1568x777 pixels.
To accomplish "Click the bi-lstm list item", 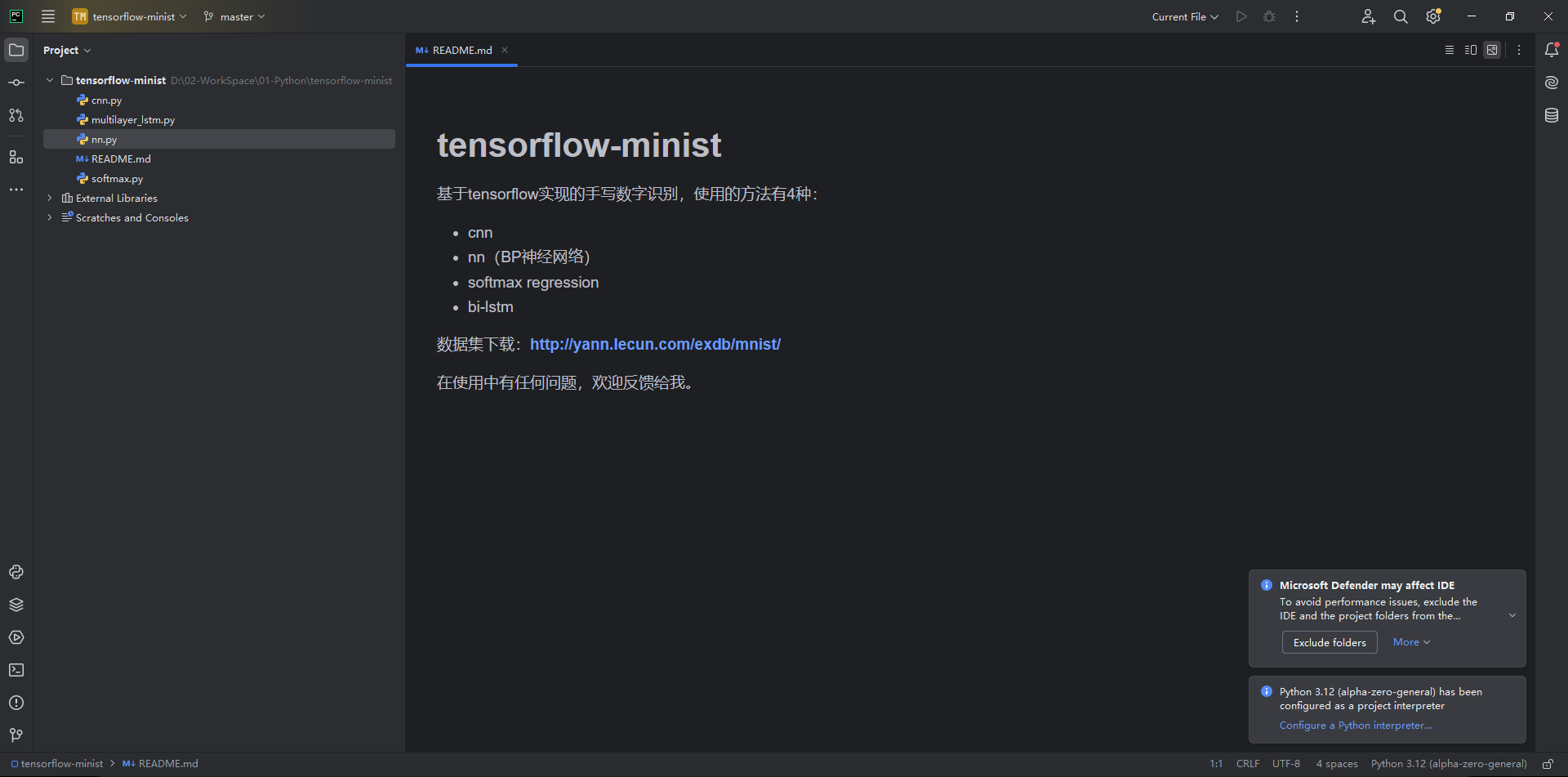I will point(491,307).
